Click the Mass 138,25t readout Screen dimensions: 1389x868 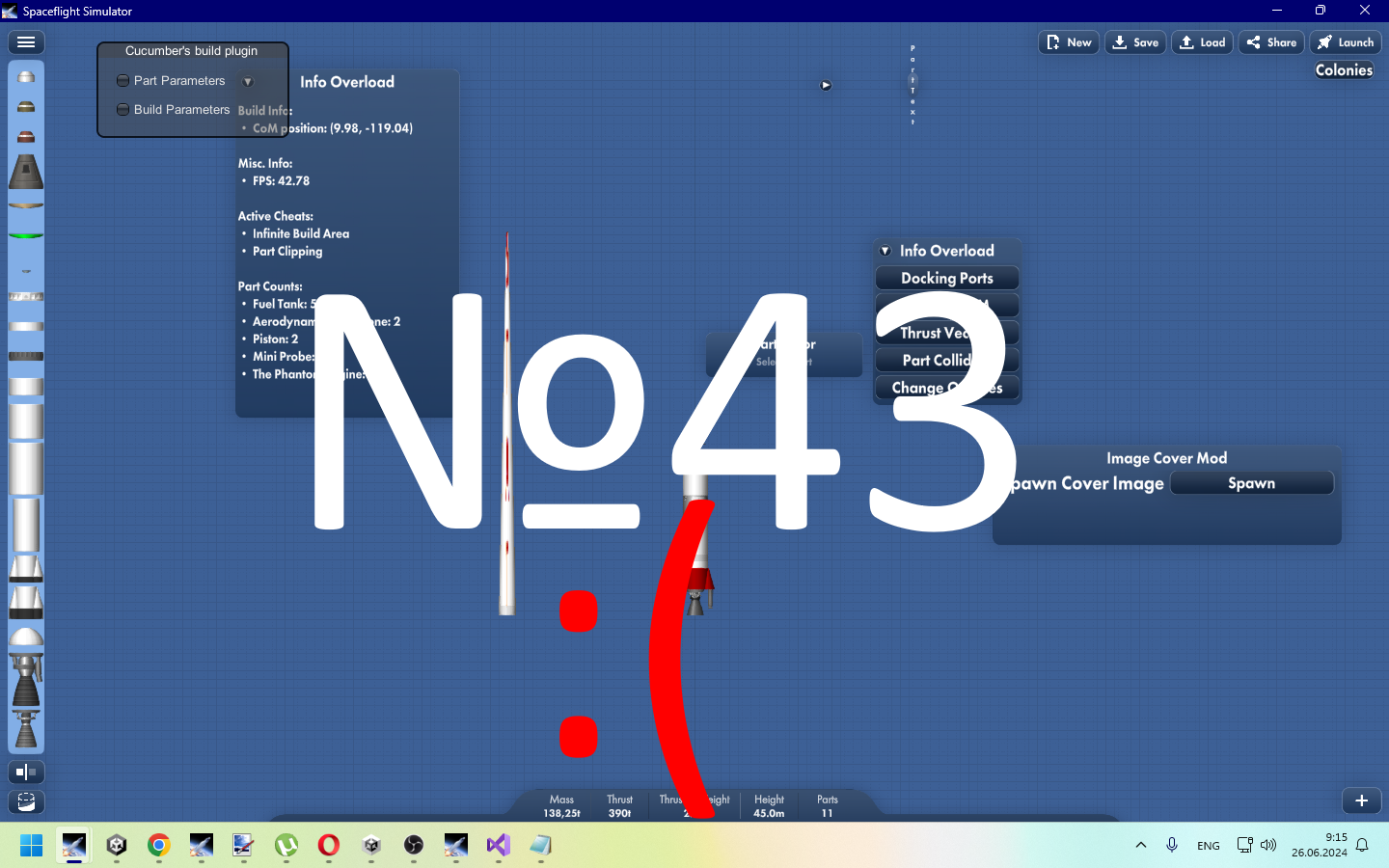click(x=561, y=806)
